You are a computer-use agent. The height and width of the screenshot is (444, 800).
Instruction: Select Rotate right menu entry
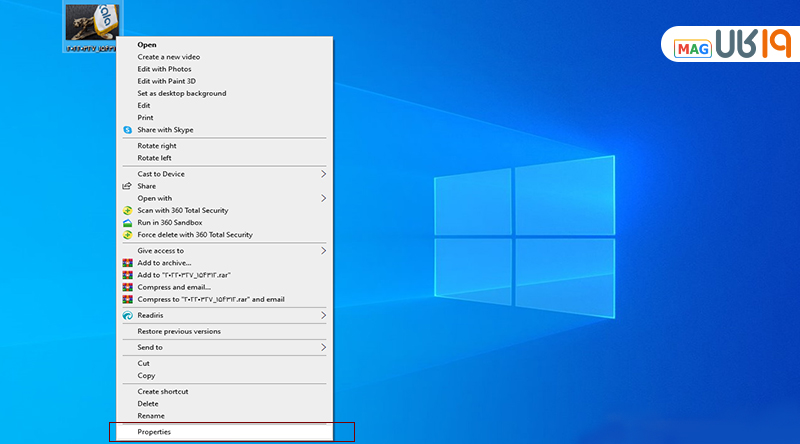point(155,146)
